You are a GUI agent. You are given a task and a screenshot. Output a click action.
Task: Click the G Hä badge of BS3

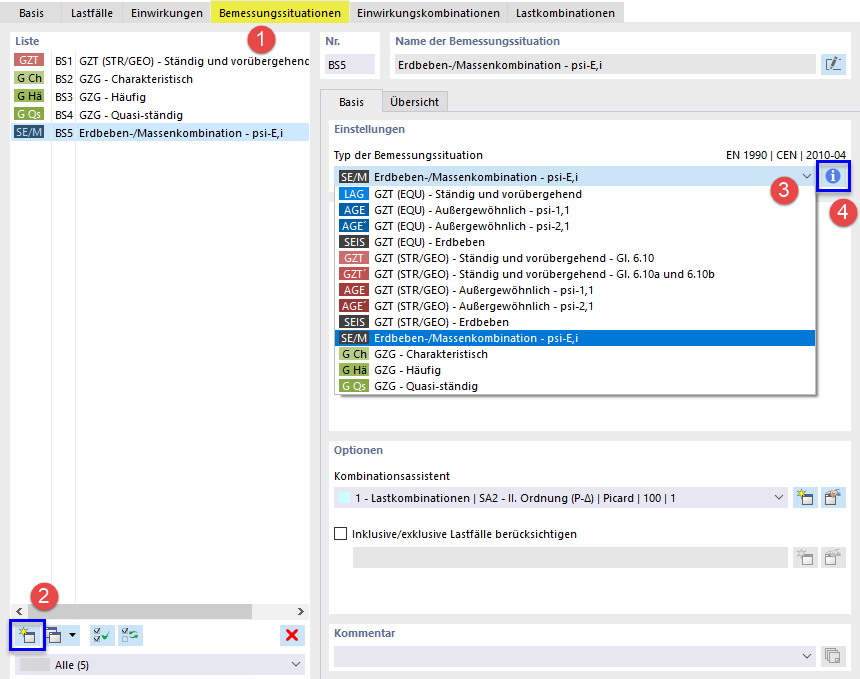29,96
